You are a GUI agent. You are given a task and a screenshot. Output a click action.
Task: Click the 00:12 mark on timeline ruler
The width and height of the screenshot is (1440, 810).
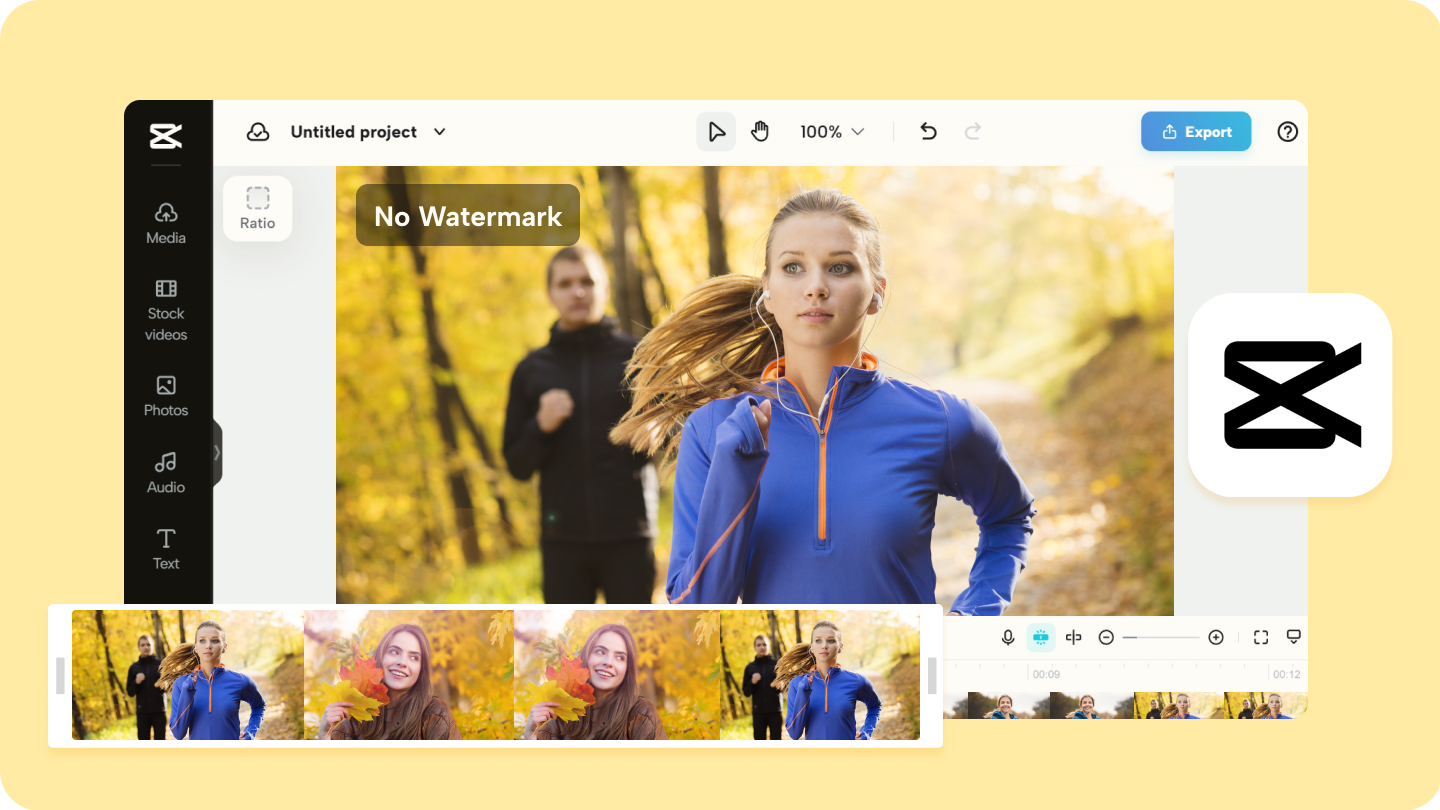point(1286,674)
